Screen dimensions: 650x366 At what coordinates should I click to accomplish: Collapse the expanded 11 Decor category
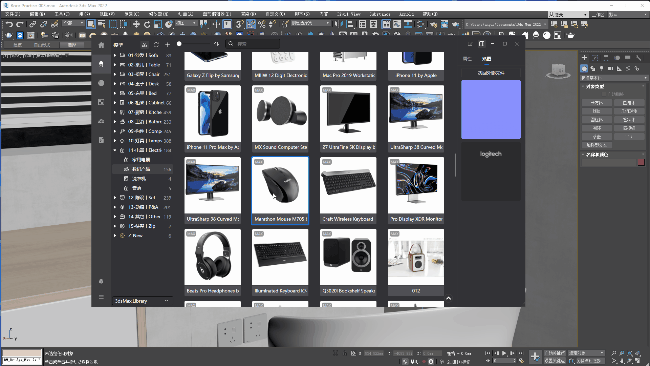(x=115, y=150)
